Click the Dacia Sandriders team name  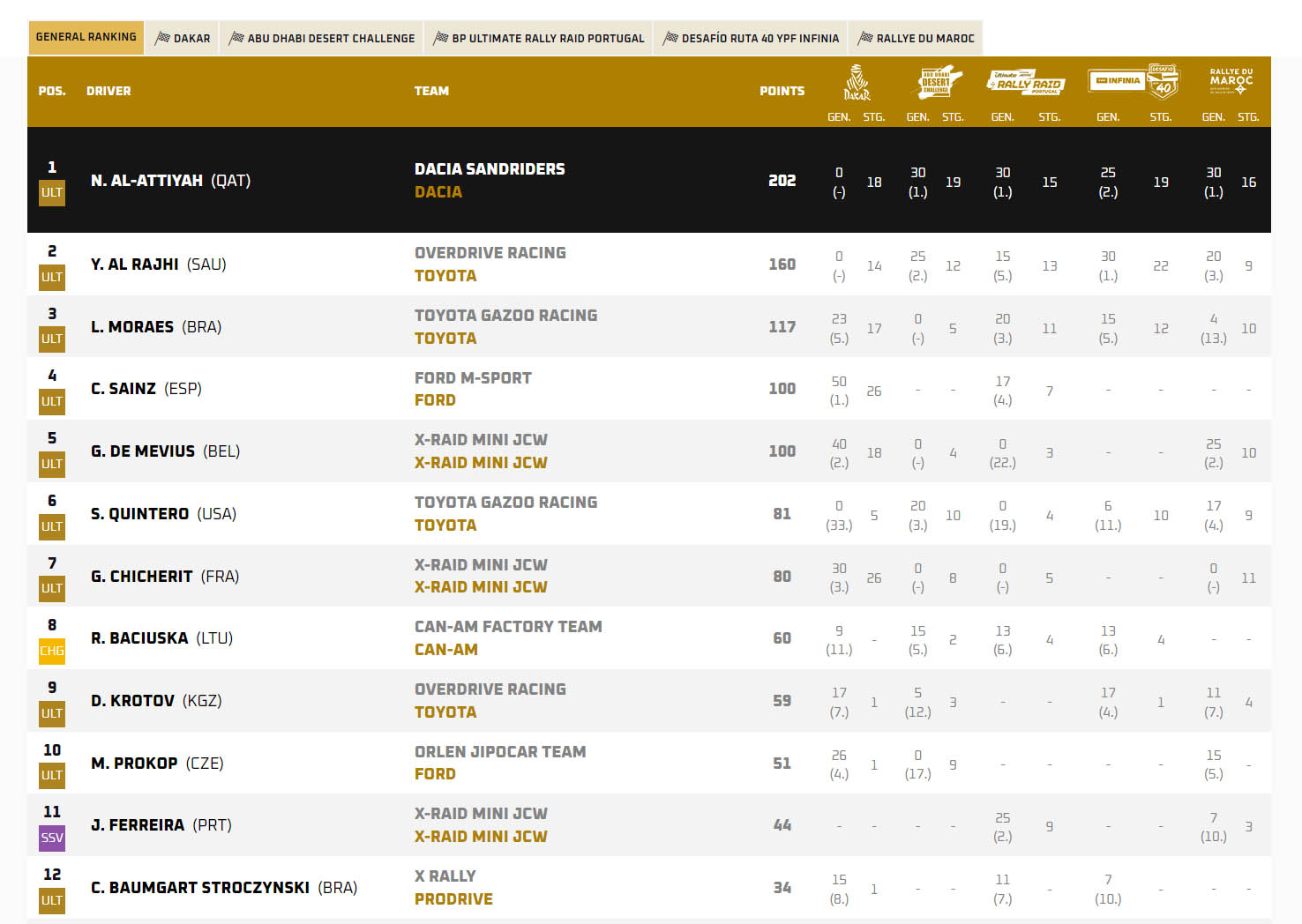pos(490,169)
